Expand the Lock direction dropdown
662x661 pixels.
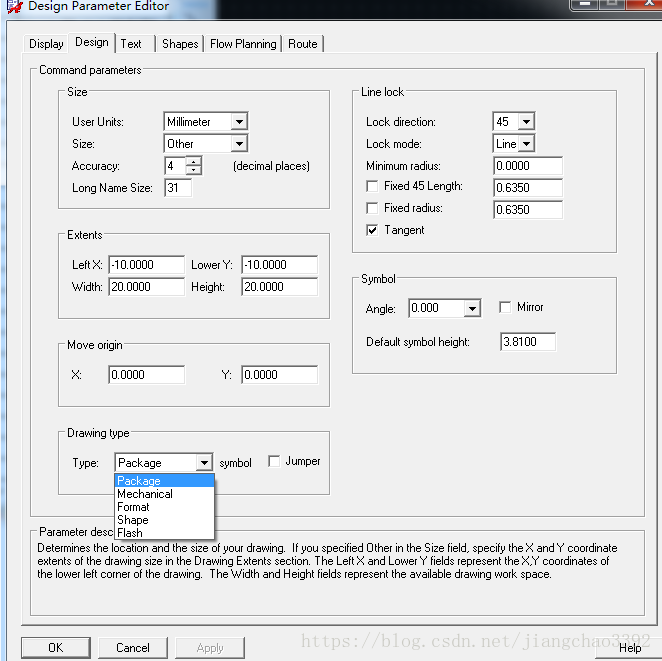click(x=526, y=122)
